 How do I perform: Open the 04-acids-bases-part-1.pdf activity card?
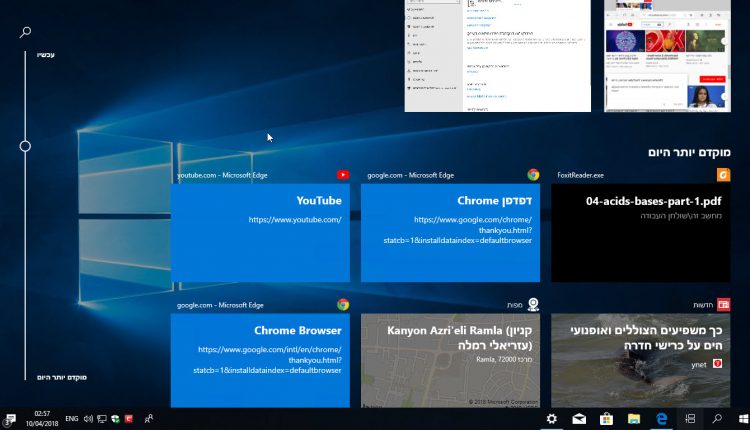point(640,233)
